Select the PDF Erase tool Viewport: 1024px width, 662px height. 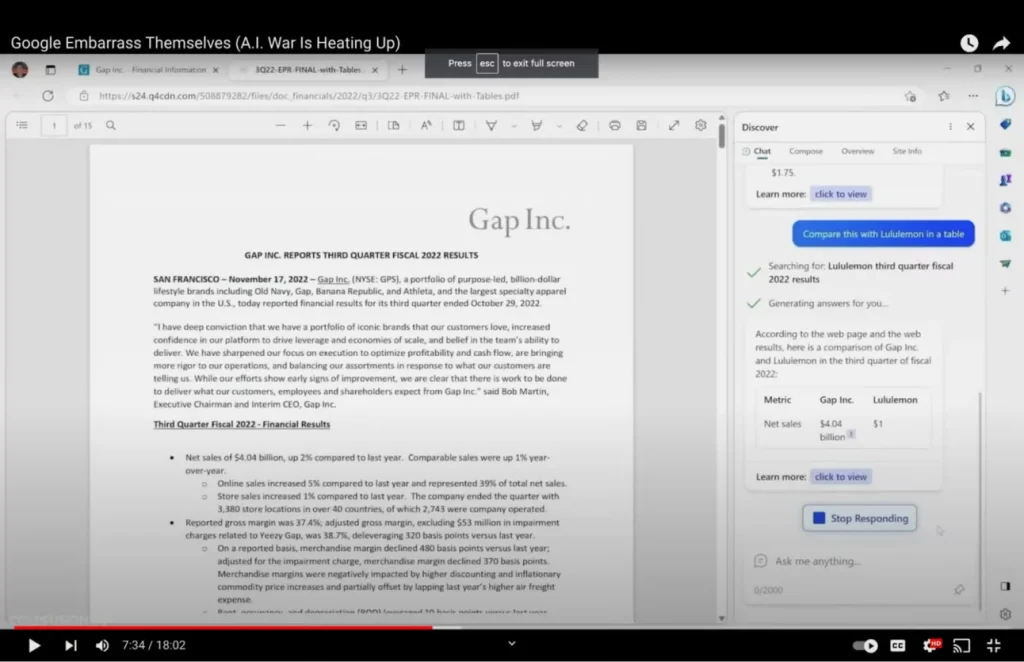(582, 125)
